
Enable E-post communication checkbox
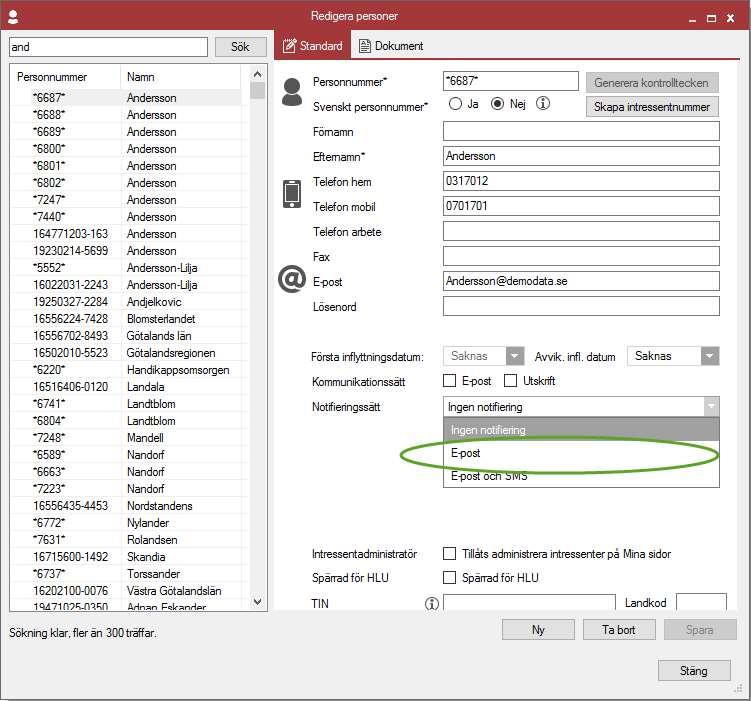point(449,381)
